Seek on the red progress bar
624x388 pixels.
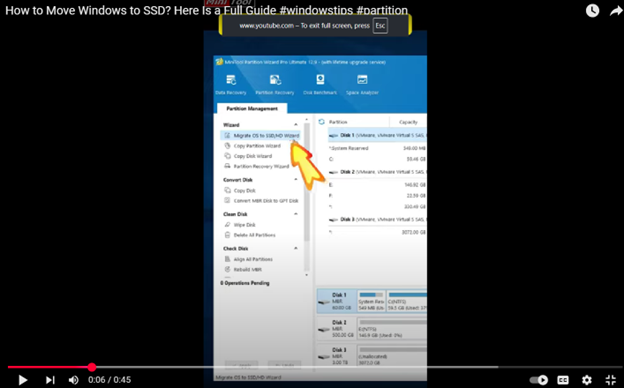(49, 367)
